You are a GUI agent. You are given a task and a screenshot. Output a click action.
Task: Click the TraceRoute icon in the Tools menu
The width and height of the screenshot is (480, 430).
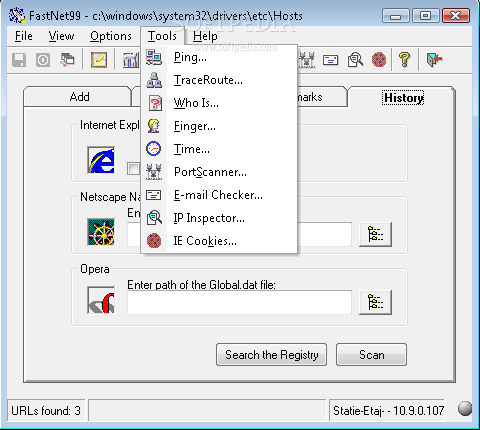[154, 80]
